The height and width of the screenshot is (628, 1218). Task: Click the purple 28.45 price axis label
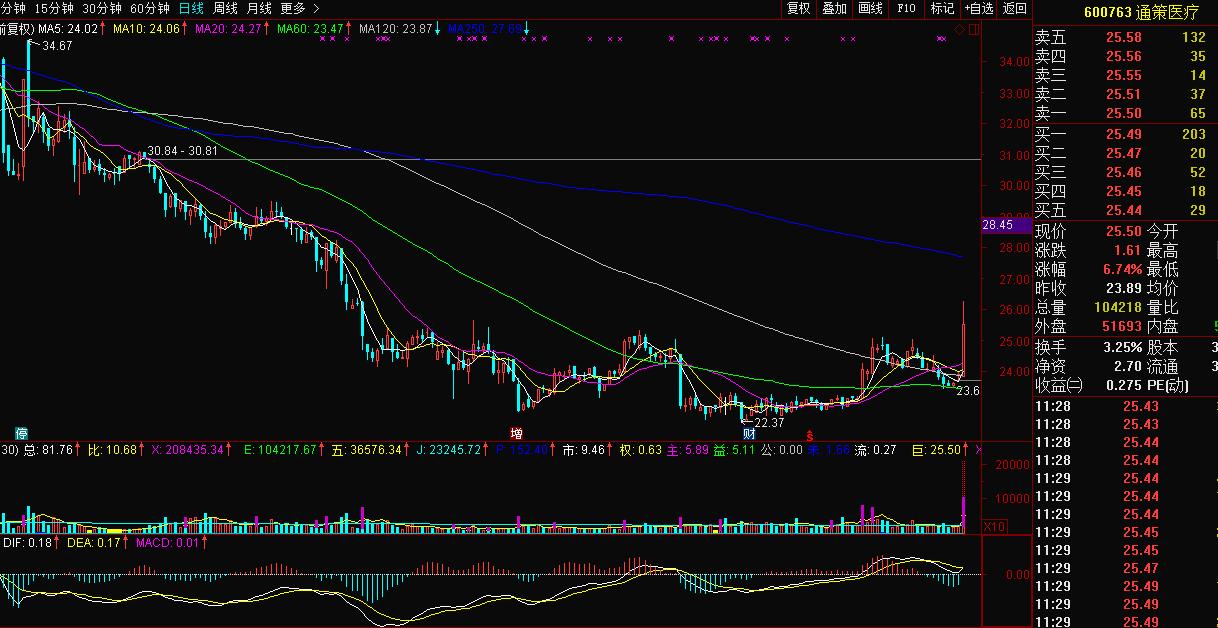(x=998, y=225)
